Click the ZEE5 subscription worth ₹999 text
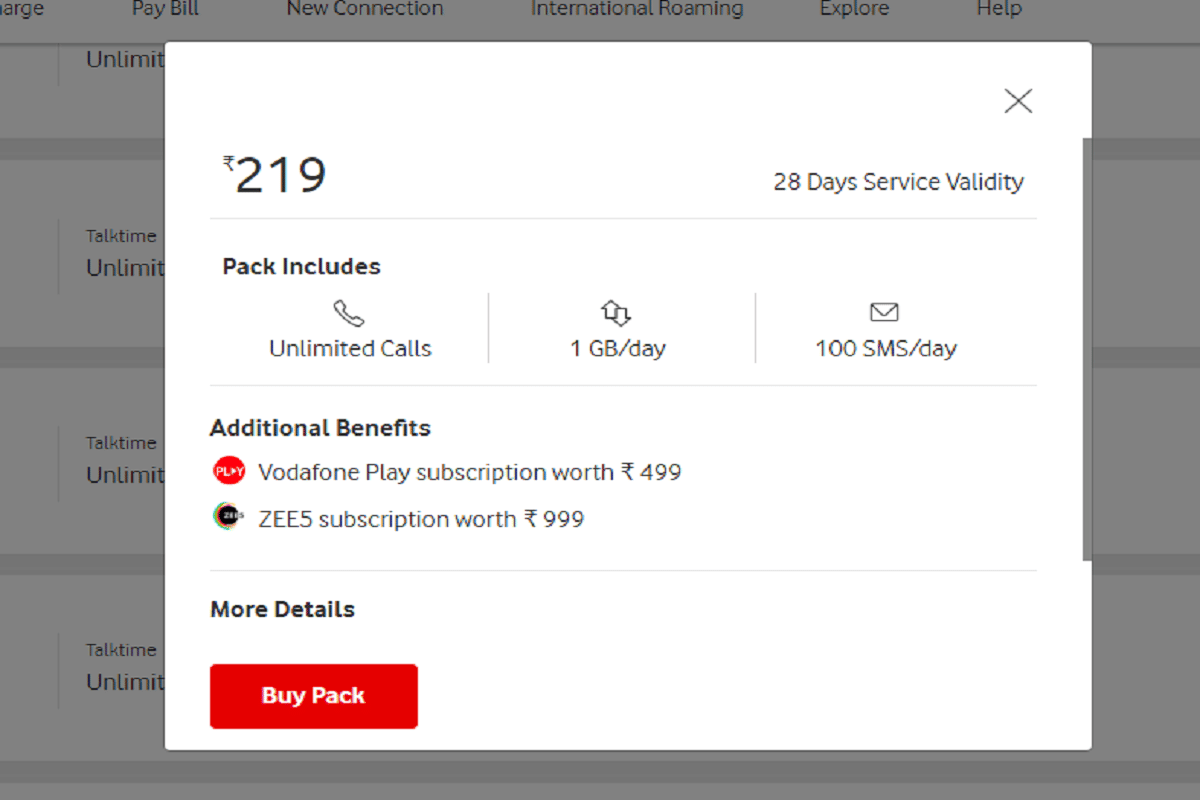This screenshot has width=1200, height=800. click(420, 518)
